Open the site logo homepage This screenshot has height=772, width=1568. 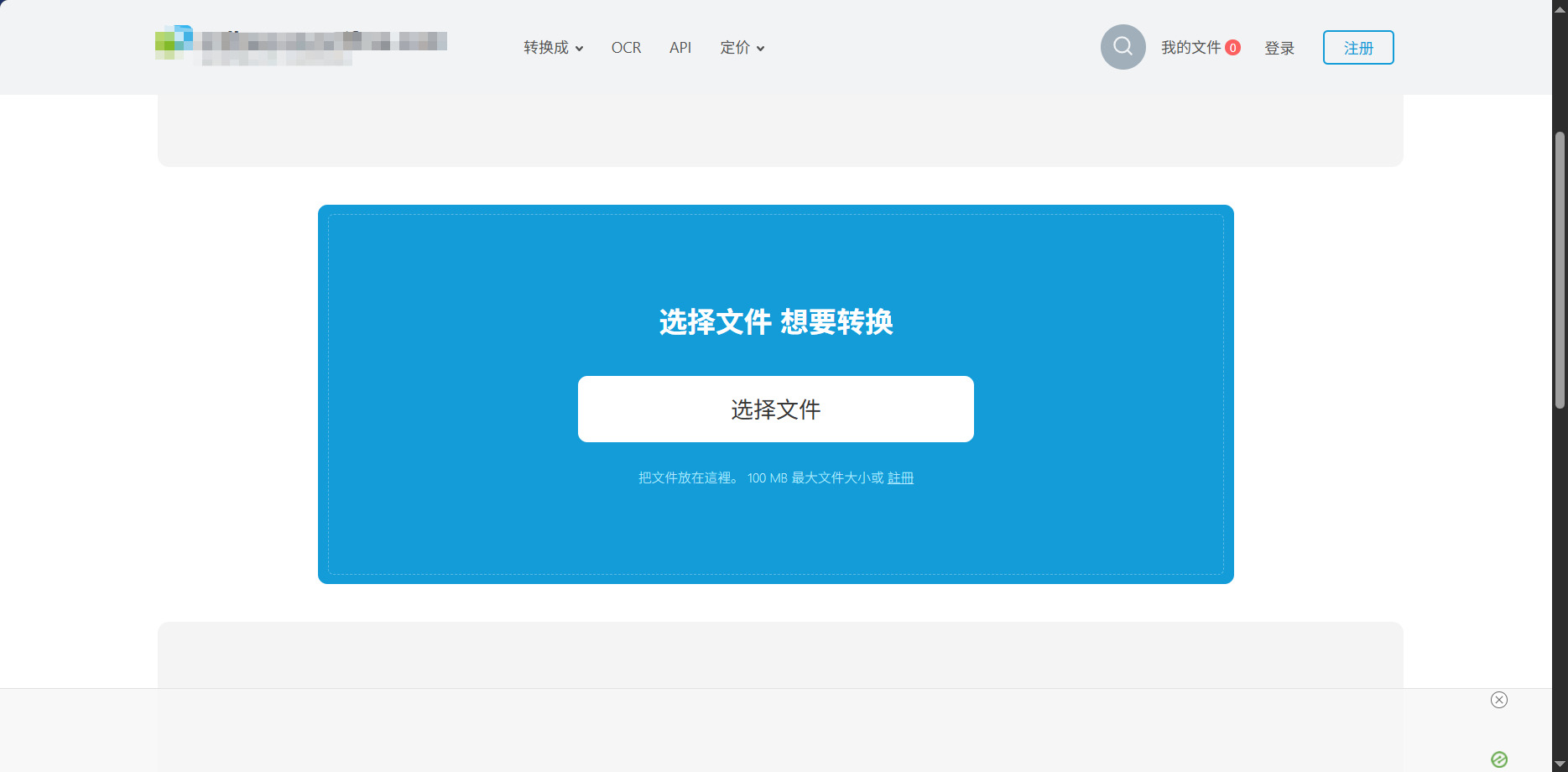(301, 45)
